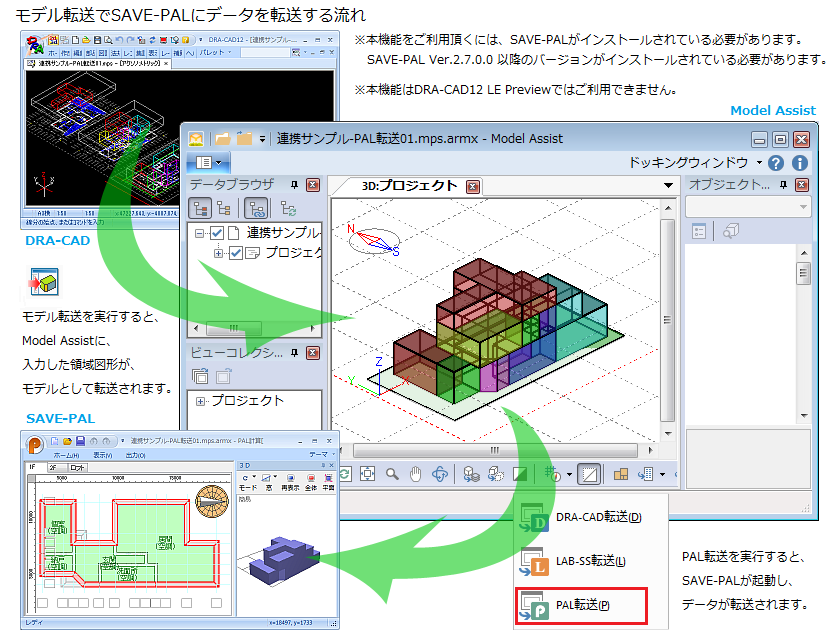Click the box-with-layers display icon in 3D toolbar
This screenshot has height=640, width=840.
[x=471, y=474]
